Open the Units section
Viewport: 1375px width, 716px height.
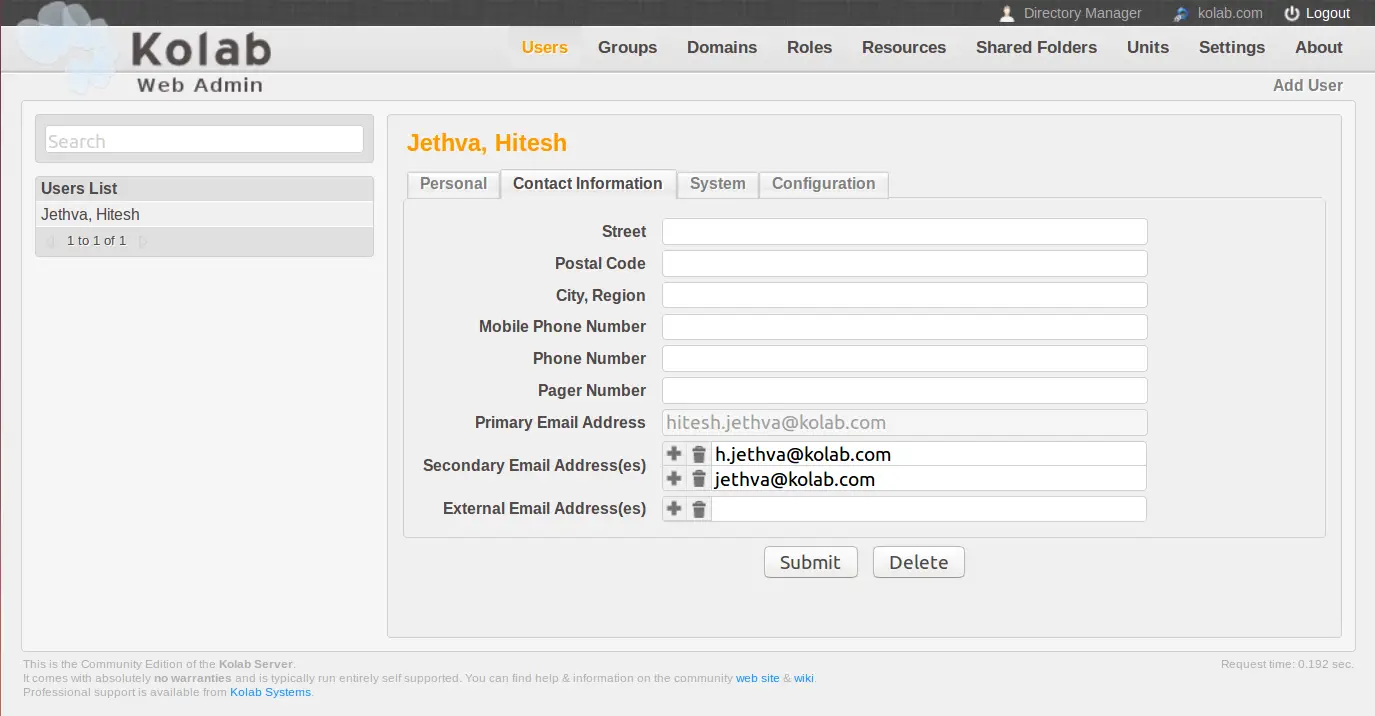[x=1148, y=47]
